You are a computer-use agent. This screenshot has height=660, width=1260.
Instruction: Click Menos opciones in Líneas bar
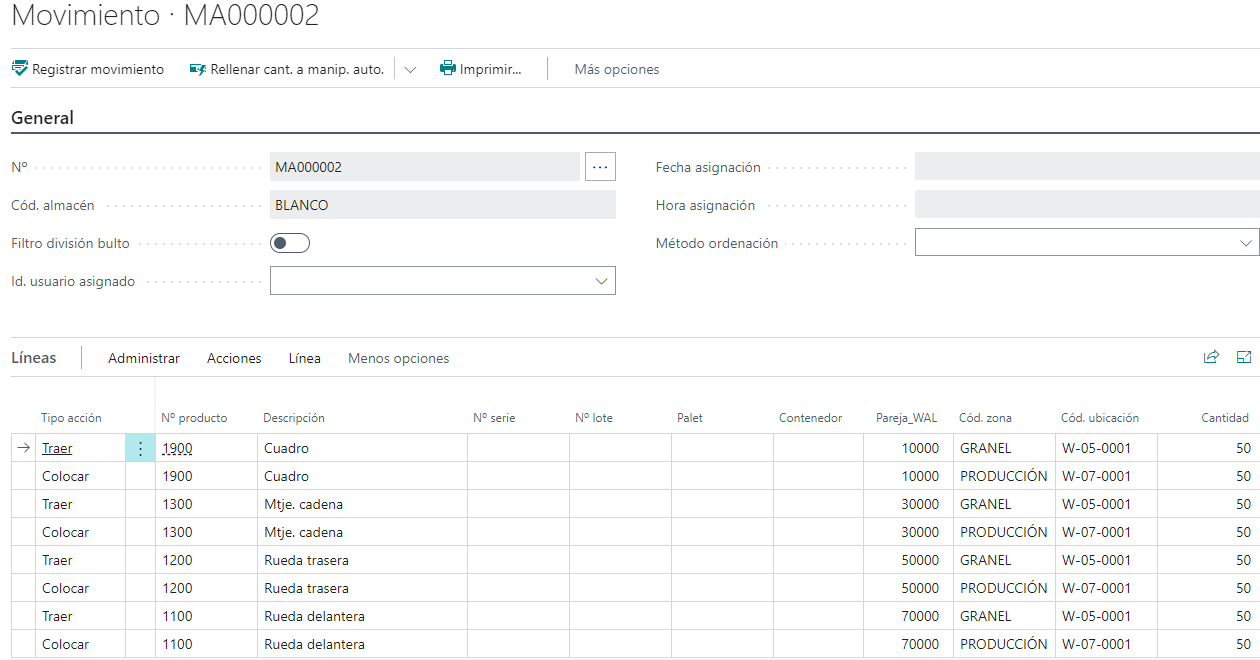[398, 358]
